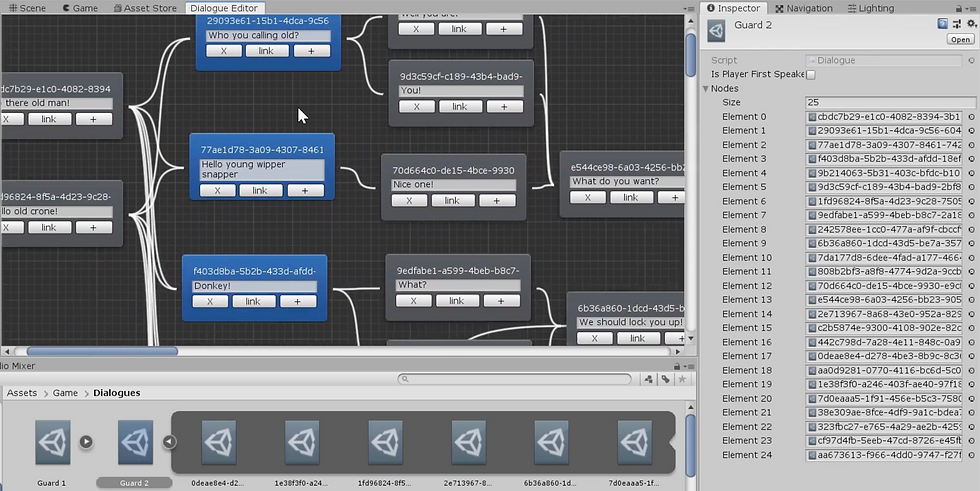Expand Guard 1 sub-assets with its arrow
The width and height of the screenshot is (980, 491).
(x=86, y=442)
